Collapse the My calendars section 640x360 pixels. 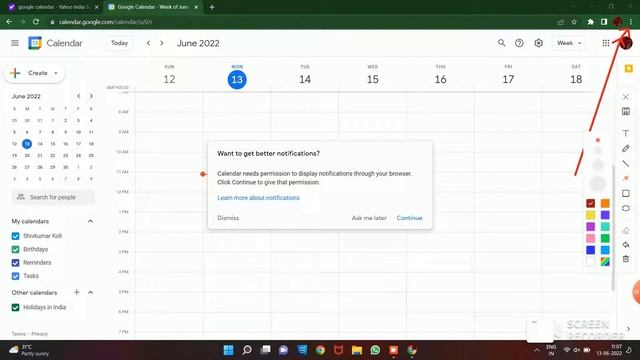pos(90,221)
